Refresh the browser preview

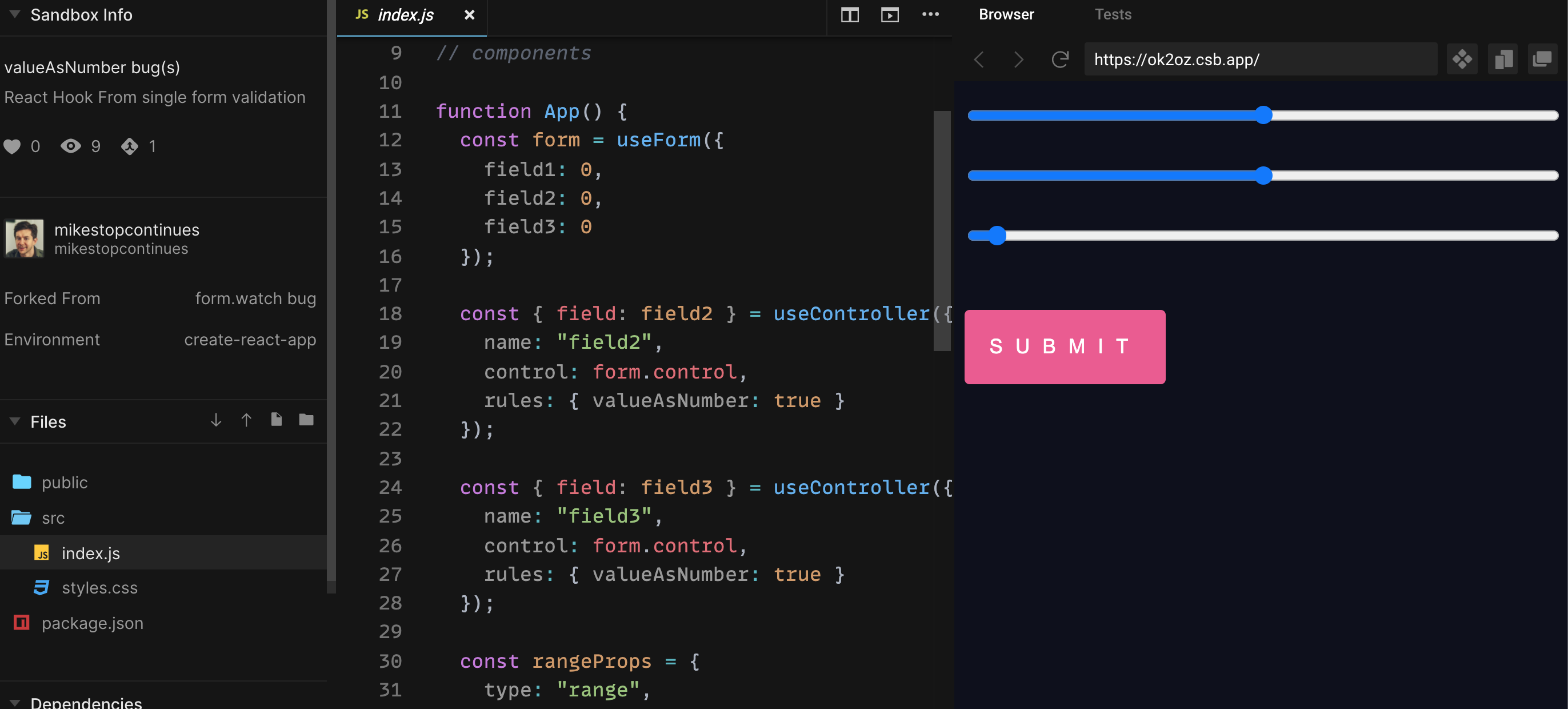[x=1060, y=59]
